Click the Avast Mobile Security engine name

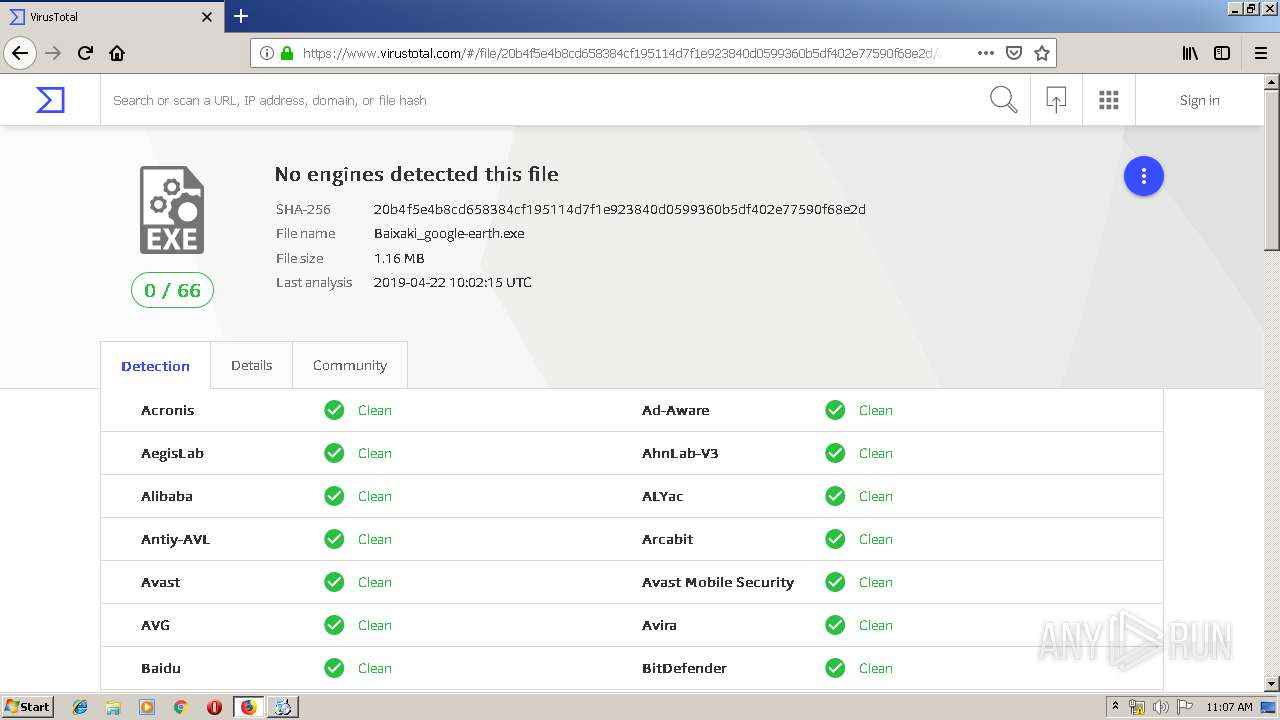[x=718, y=582]
